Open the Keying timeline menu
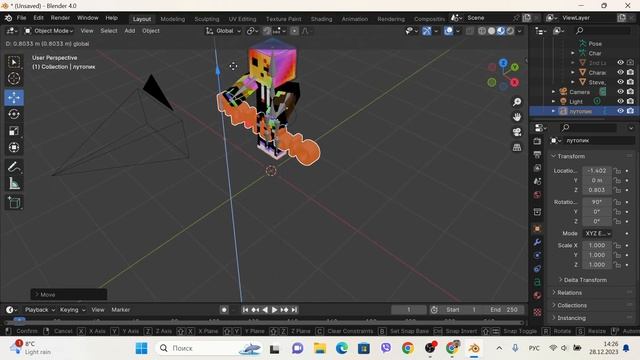The height and width of the screenshot is (360, 640). [72, 310]
